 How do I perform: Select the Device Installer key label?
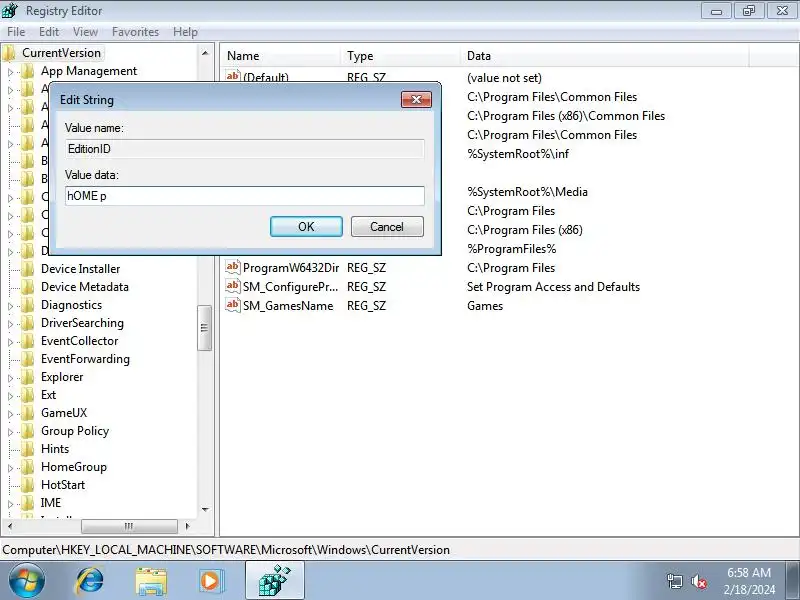pos(81,269)
